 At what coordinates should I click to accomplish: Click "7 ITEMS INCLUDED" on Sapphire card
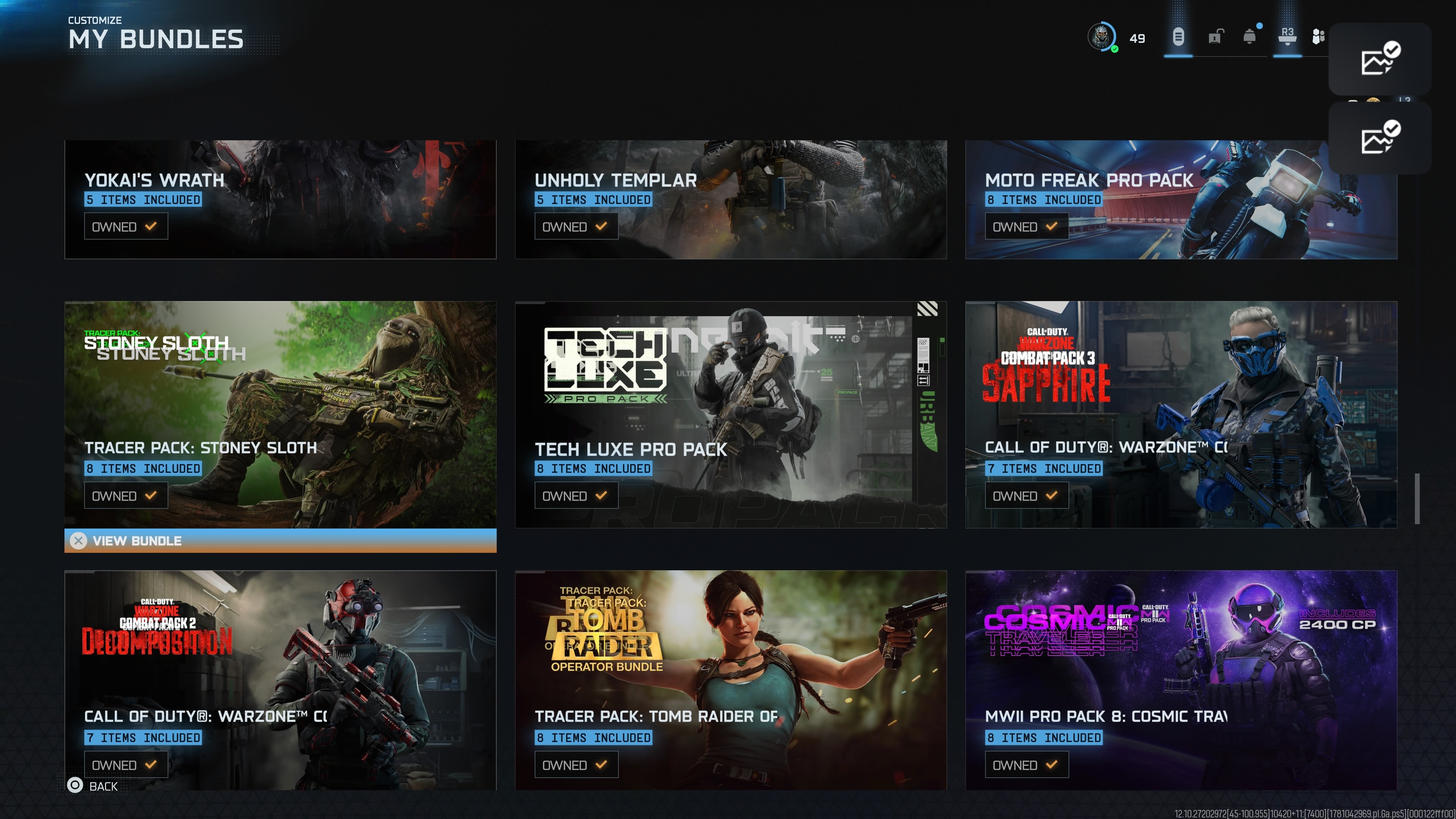[x=1044, y=469]
